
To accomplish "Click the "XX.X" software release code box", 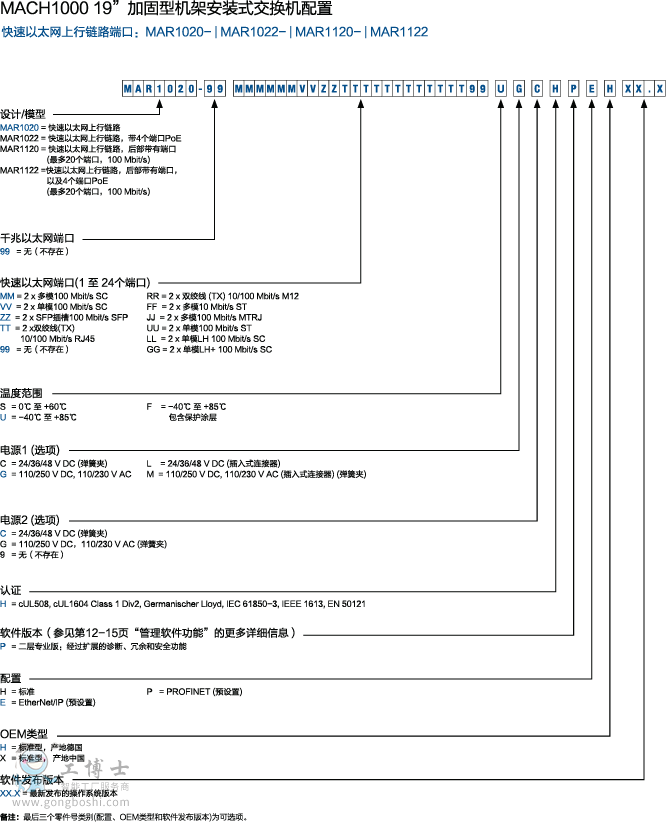I will (644, 89).
